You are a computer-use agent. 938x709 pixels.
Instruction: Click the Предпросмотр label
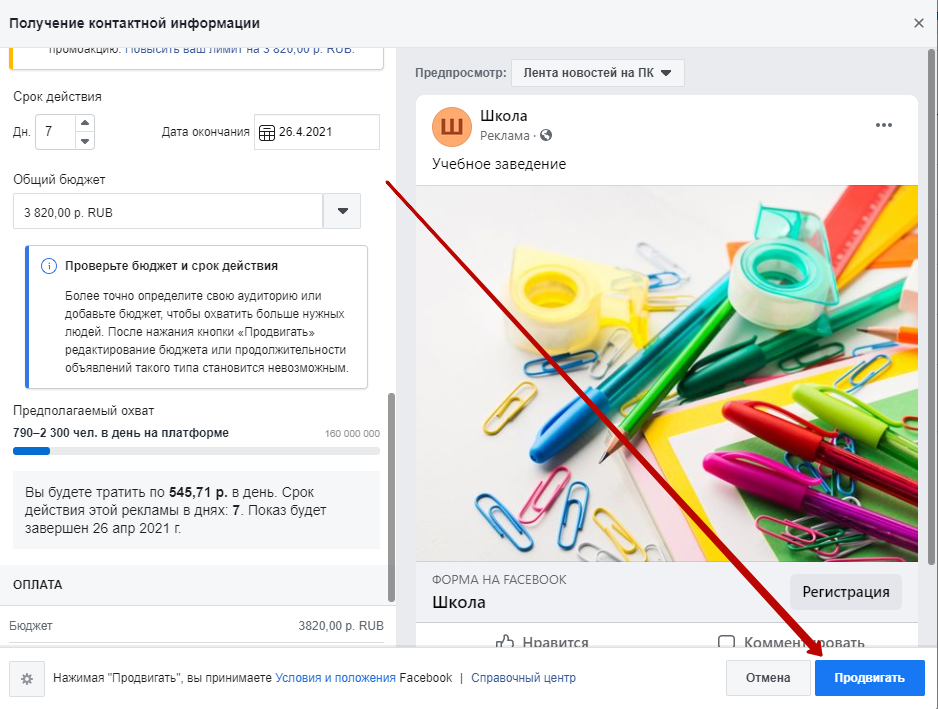click(x=461, y=73)
